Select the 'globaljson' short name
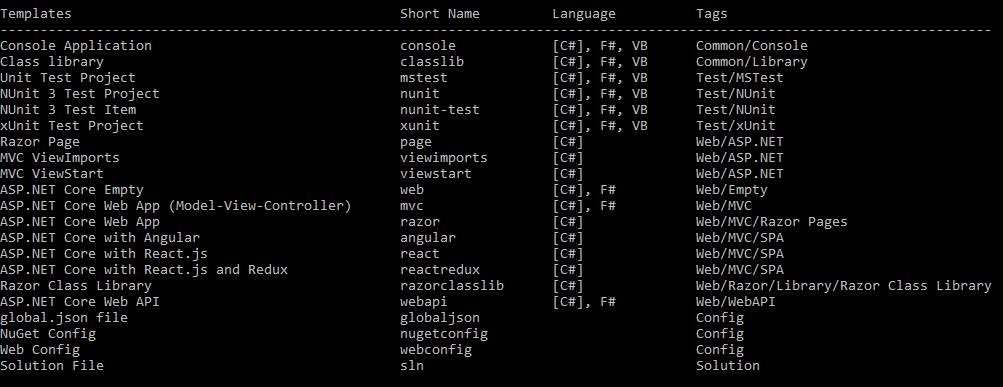 pyautogui.click(x=440, y=318)
